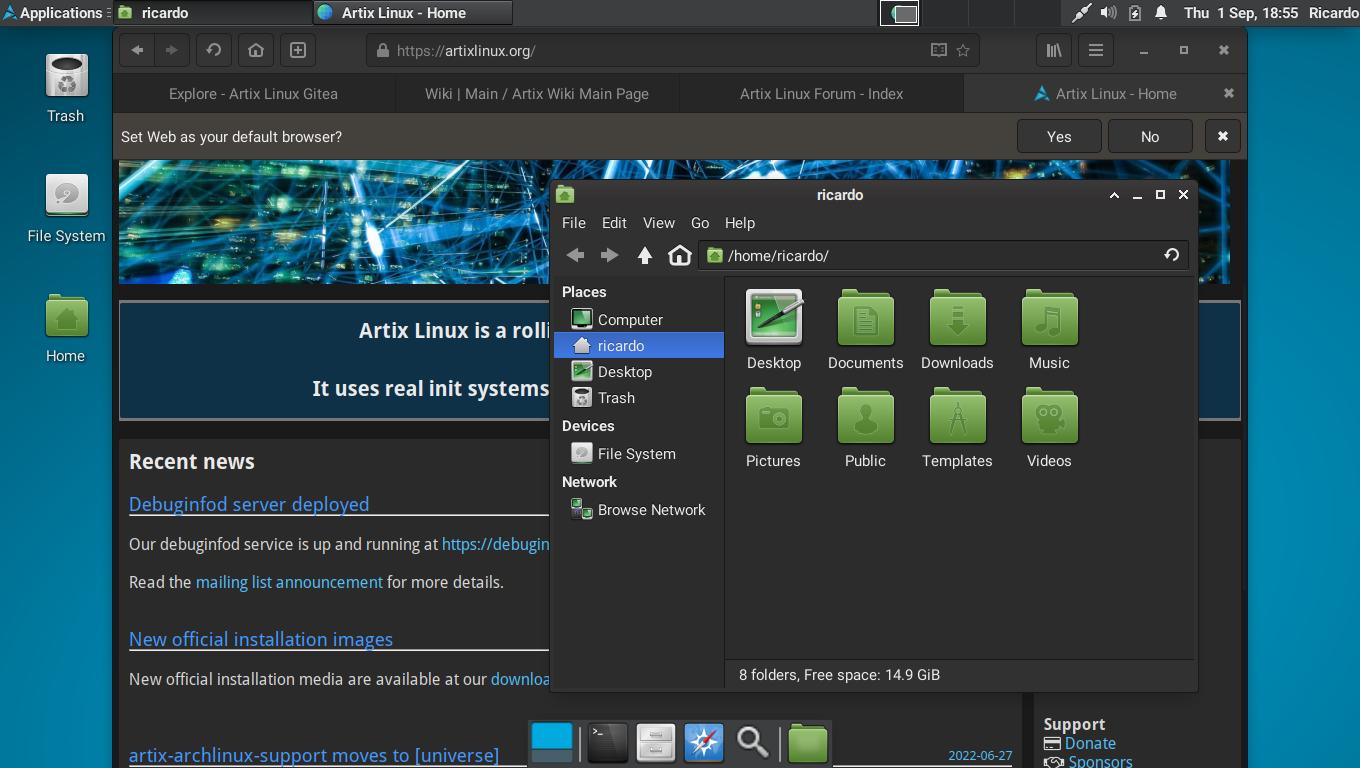Open a new browser tab
1360x768 pixels.
pyautogui.click(x=298, y=50)
